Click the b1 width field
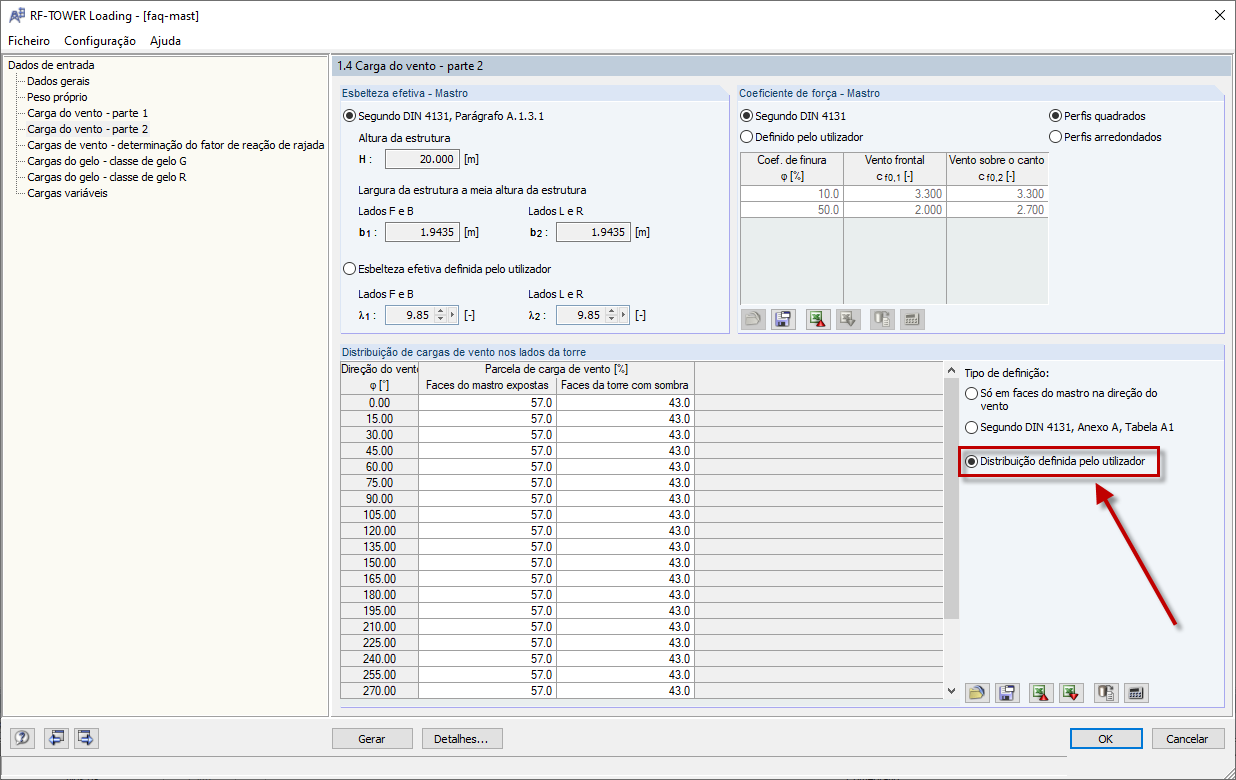The image size is (1236, 780). pos(422,232)
